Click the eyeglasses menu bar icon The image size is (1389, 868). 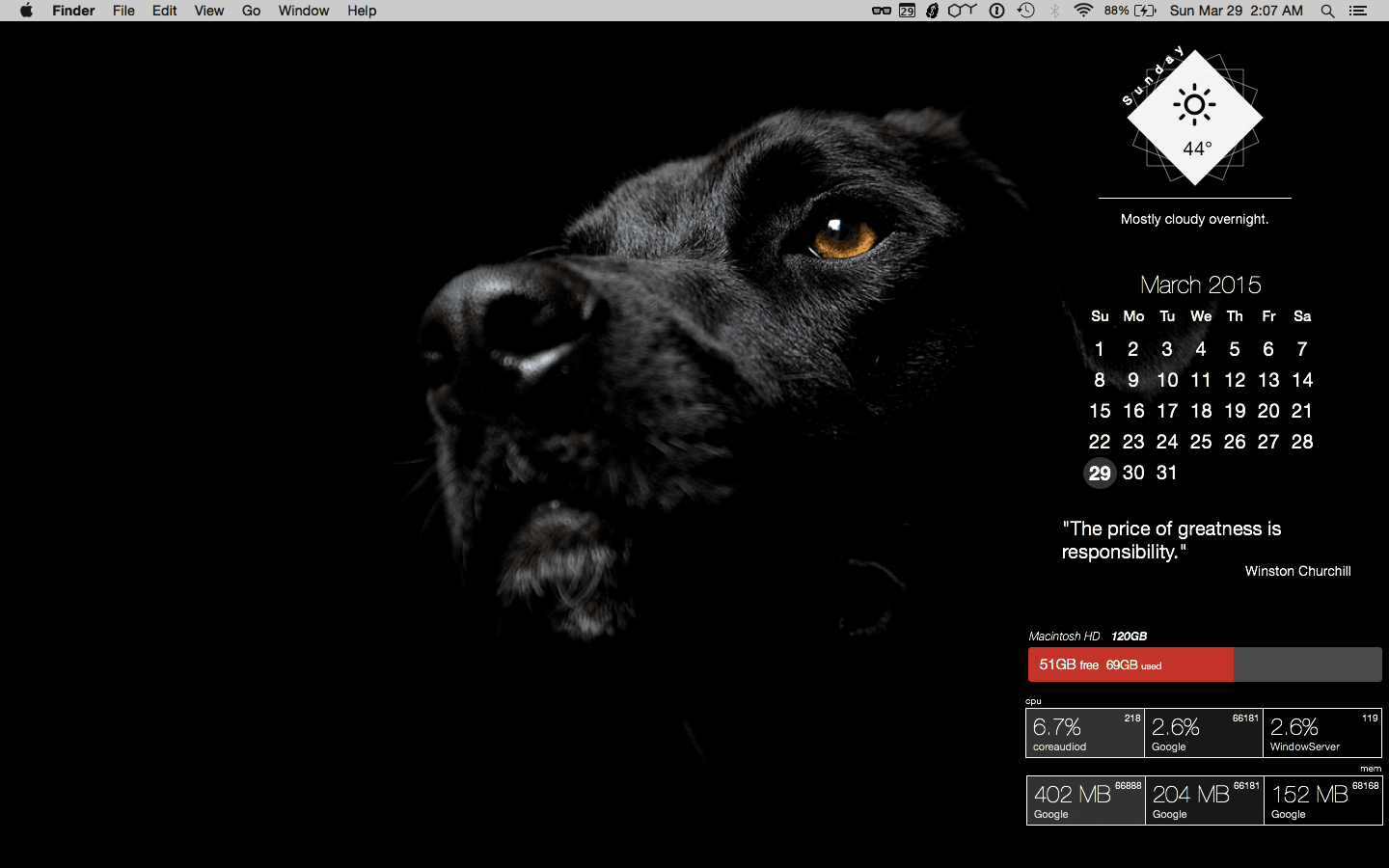pyautogui.click(x=883, y=11)
